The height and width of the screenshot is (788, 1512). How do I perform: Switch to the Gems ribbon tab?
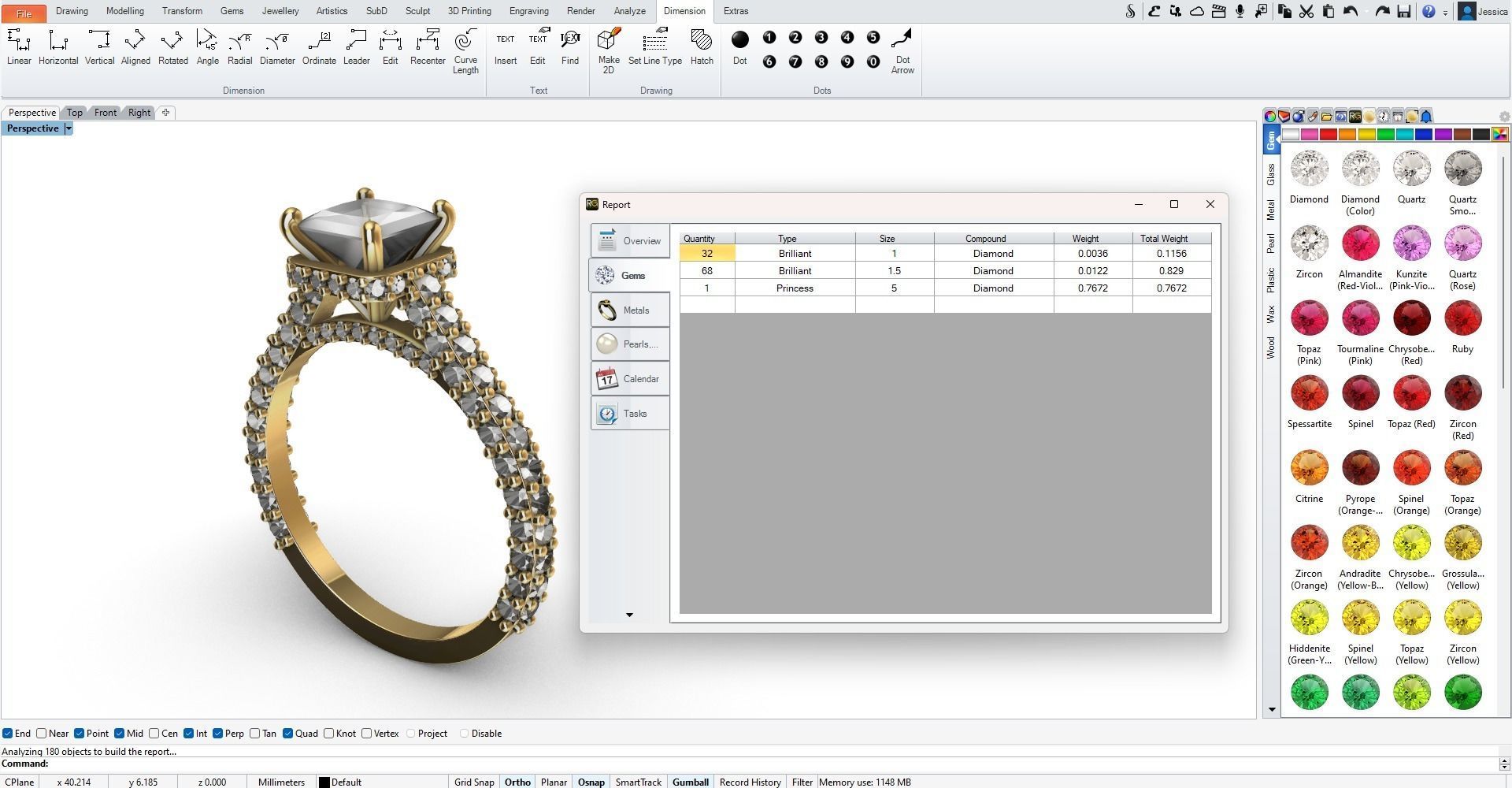point(232,11)
